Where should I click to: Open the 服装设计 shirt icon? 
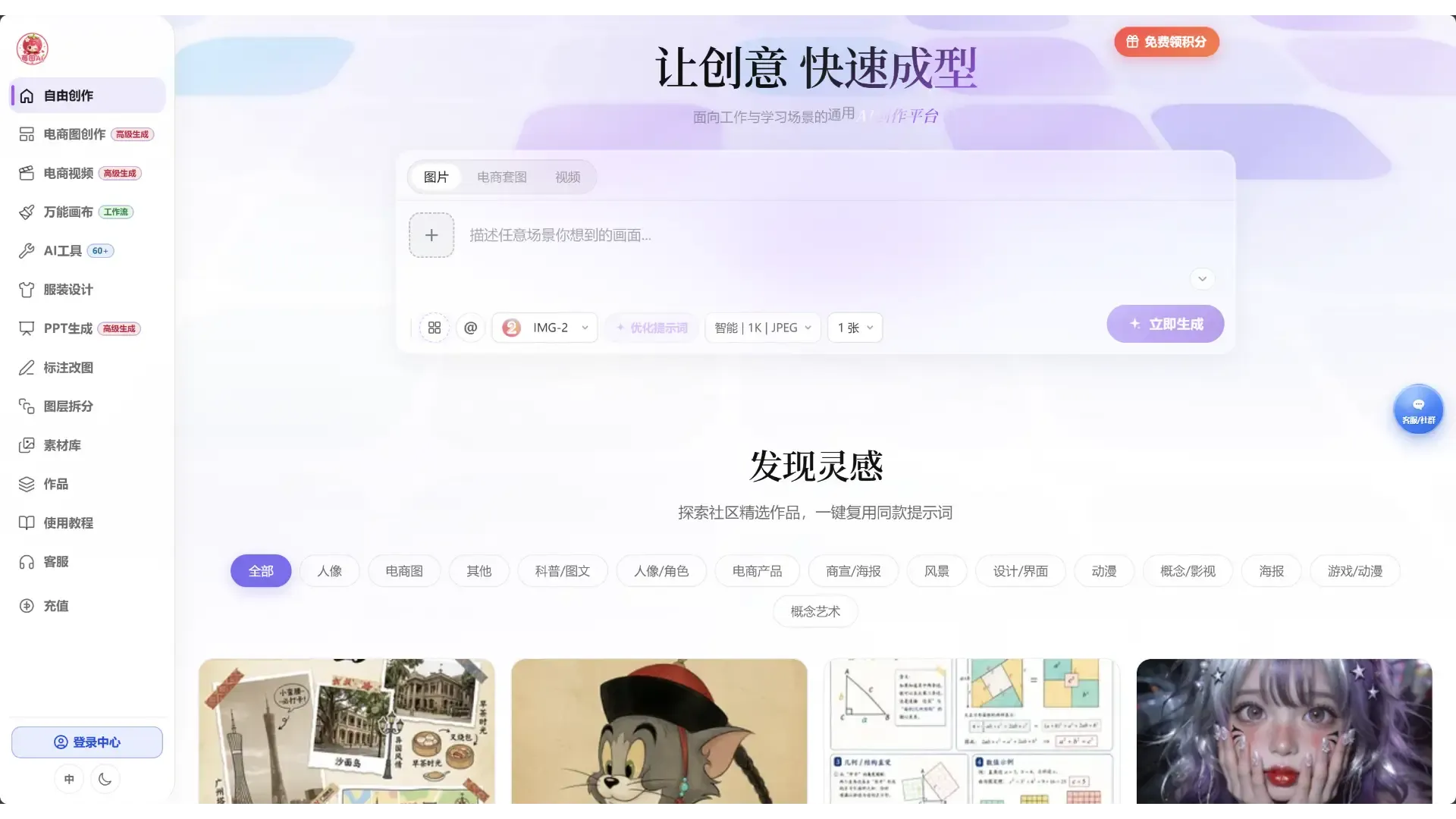point(27,290)
